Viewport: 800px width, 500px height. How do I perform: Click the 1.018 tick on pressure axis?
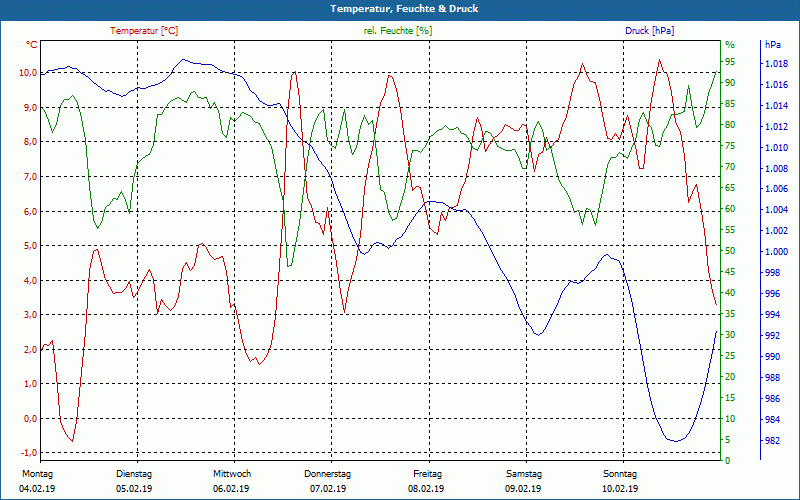[777, 64]
